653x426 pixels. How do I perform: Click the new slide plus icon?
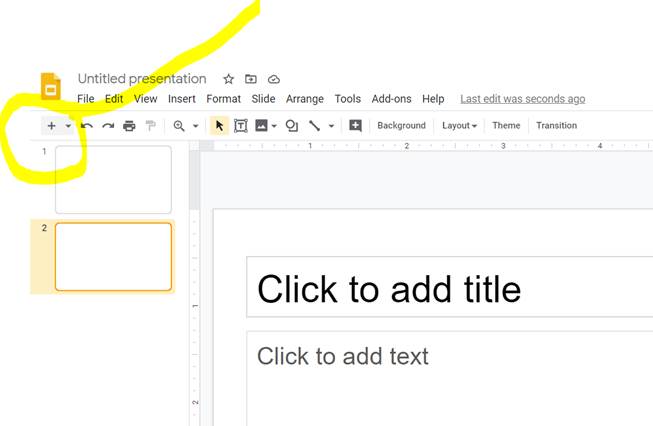click(x=51, y=126)
